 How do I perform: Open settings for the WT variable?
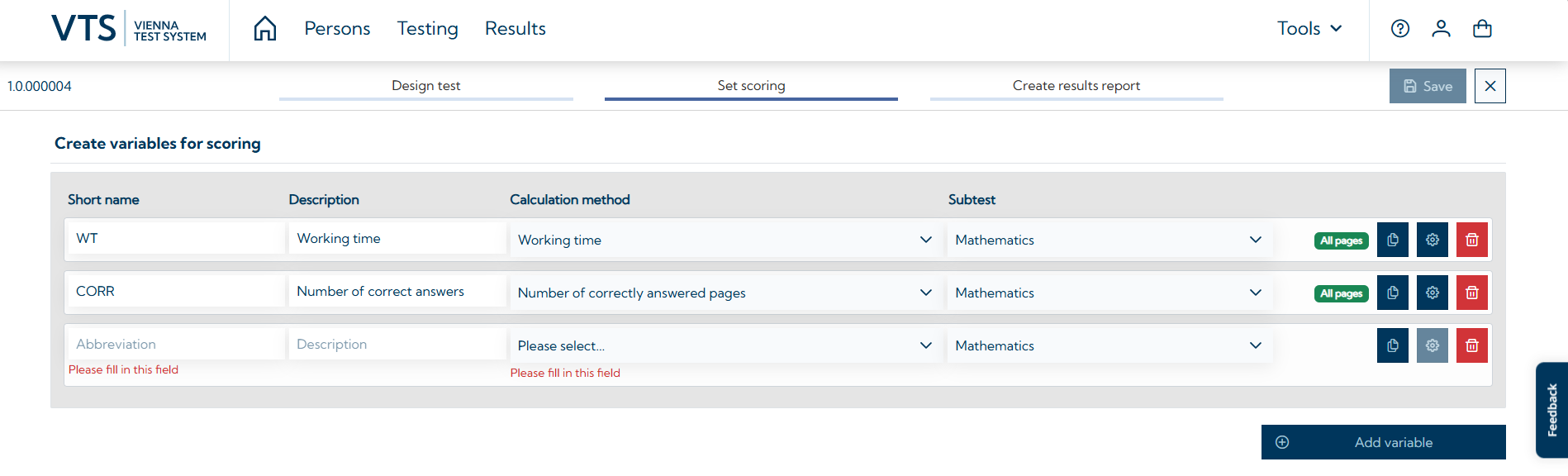tap(1432, 240)
